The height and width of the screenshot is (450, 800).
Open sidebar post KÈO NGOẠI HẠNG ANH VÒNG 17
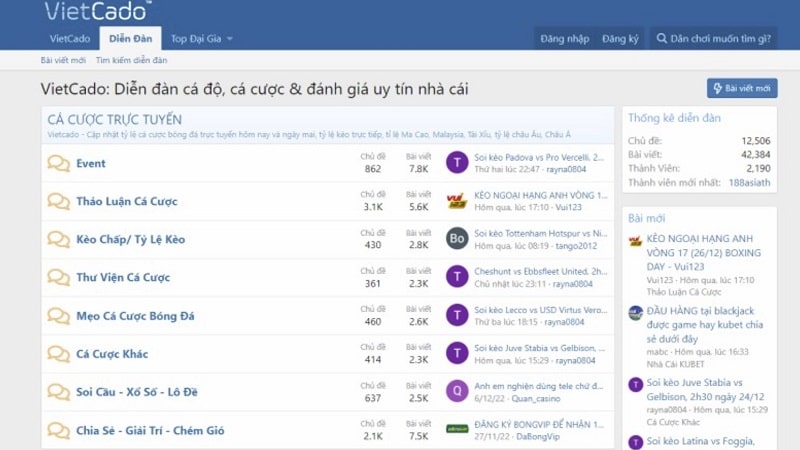704,253
